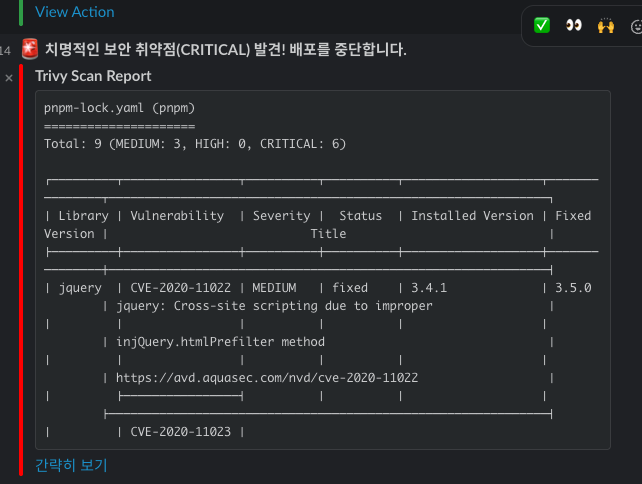Click the Title column header
Screen dimensions: 642x484
click(328, 234)
